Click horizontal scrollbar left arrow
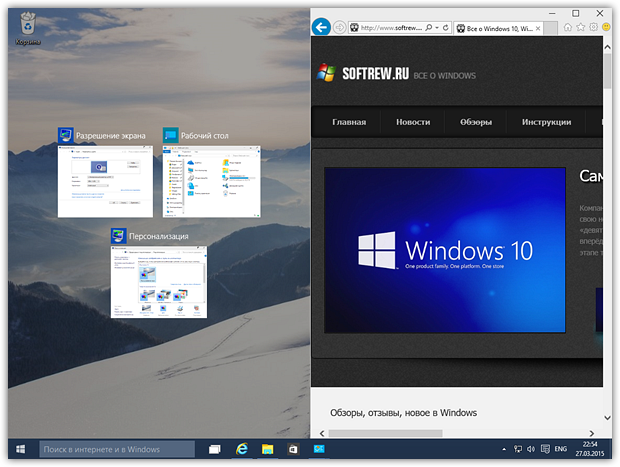The image size is (620, 467). pyautogui.click(x=322, y=433)
